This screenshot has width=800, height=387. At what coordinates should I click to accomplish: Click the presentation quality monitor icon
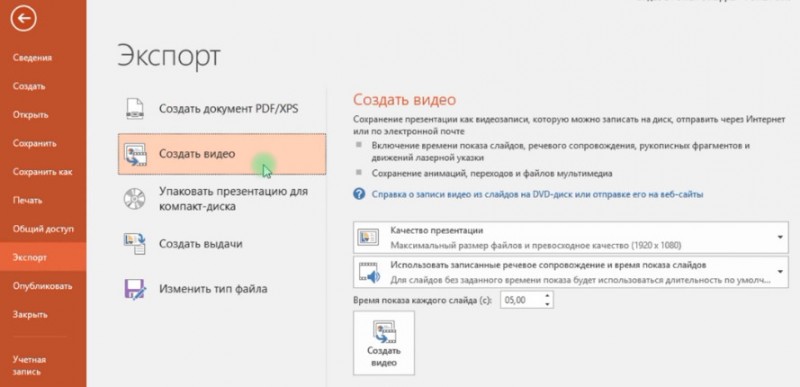coord(368,238)
